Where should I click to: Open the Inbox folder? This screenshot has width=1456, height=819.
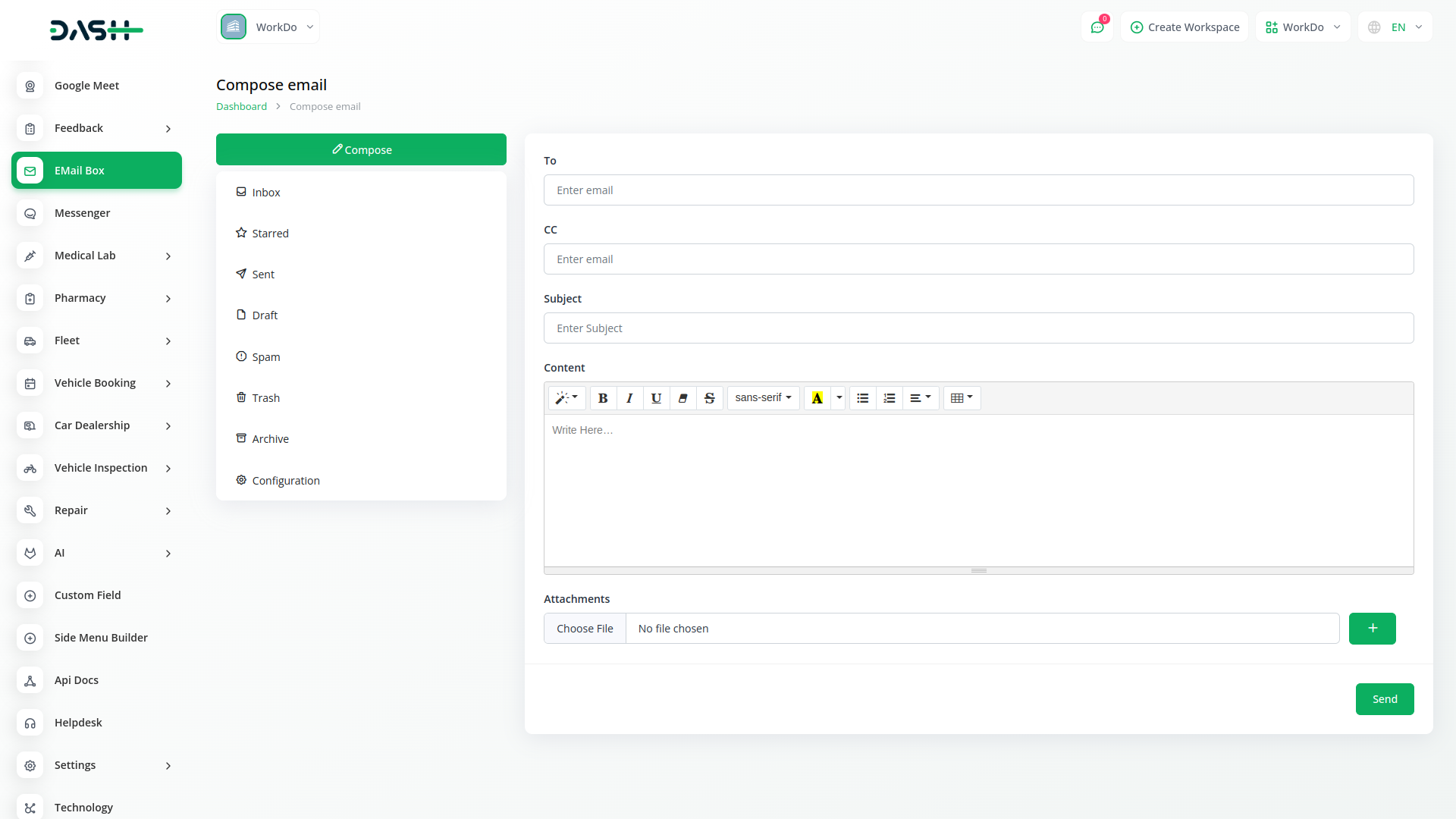(x=361, y=193)
